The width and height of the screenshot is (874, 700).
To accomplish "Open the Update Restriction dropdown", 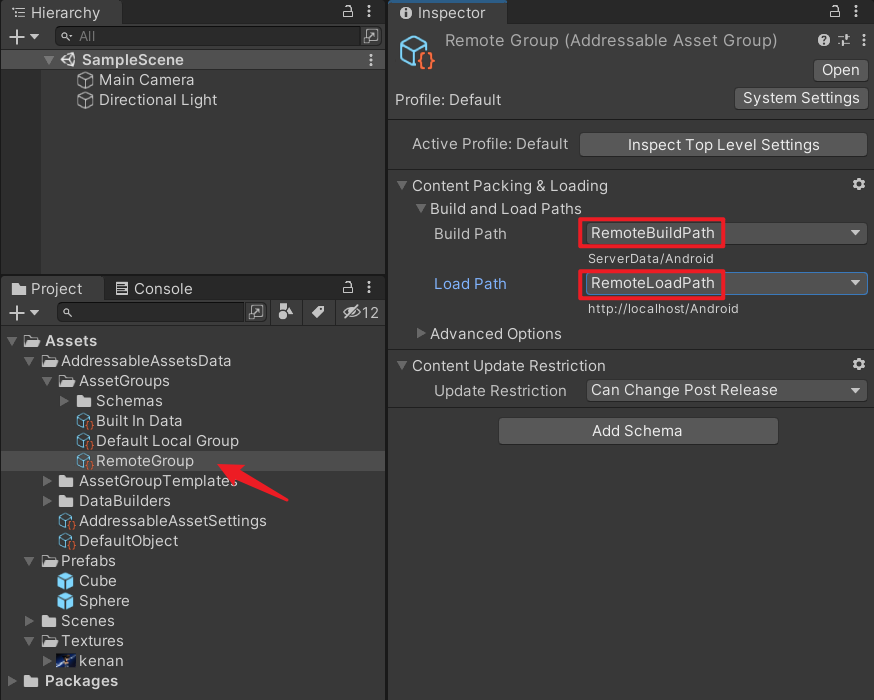I will pyautogui.click(x=725, y=390).
